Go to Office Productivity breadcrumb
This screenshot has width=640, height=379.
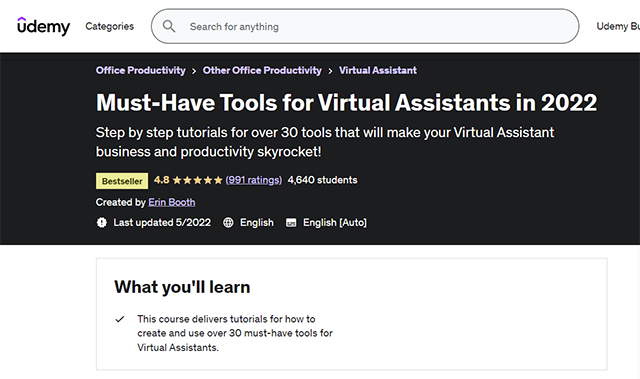140,70
